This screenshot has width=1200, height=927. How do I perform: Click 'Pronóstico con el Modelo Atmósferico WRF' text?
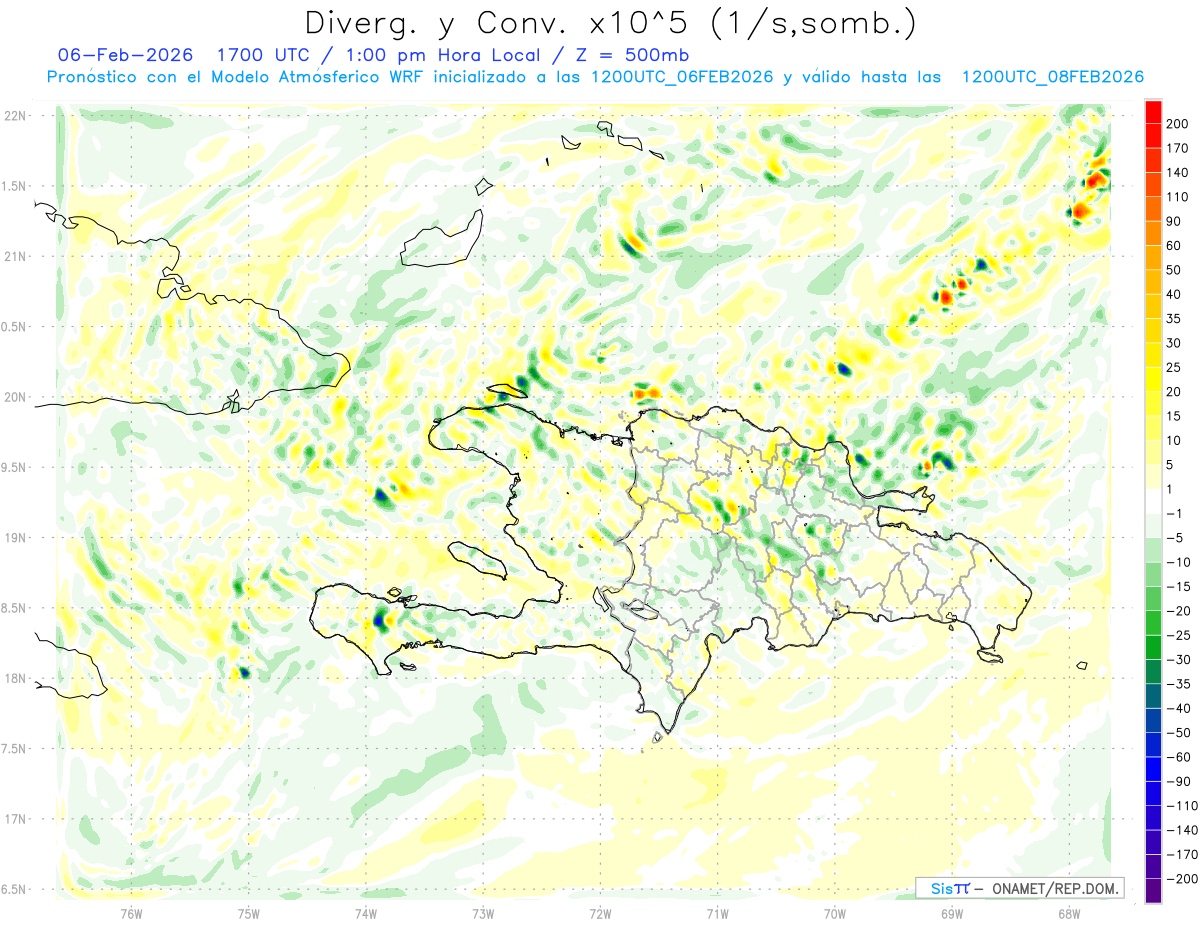click(237, 77)
